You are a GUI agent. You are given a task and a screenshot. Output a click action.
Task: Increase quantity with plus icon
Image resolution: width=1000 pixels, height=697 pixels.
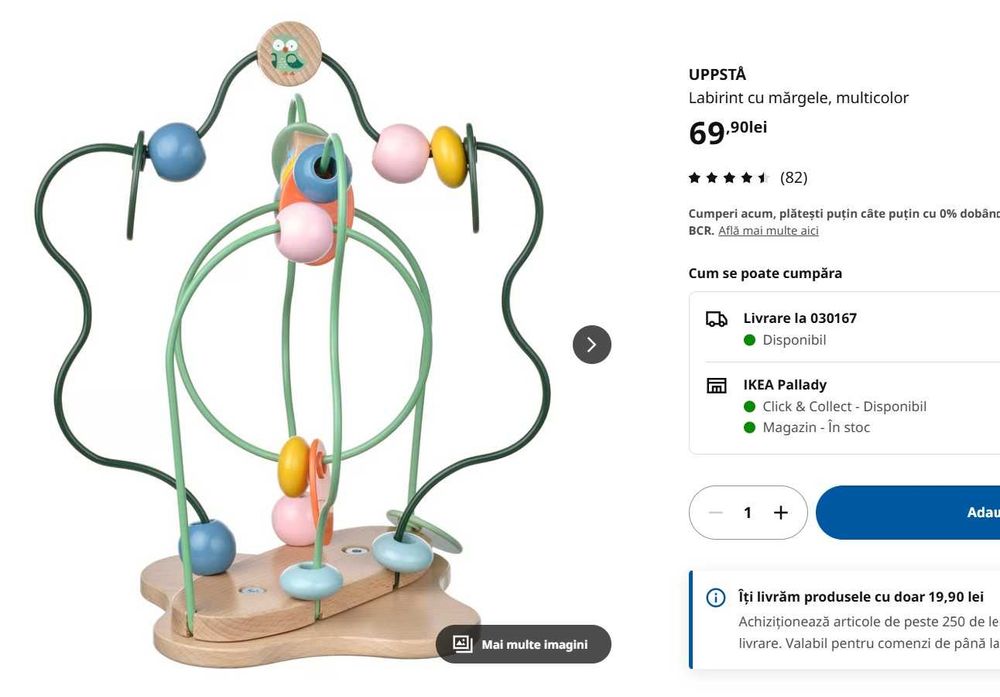[781, 513]
